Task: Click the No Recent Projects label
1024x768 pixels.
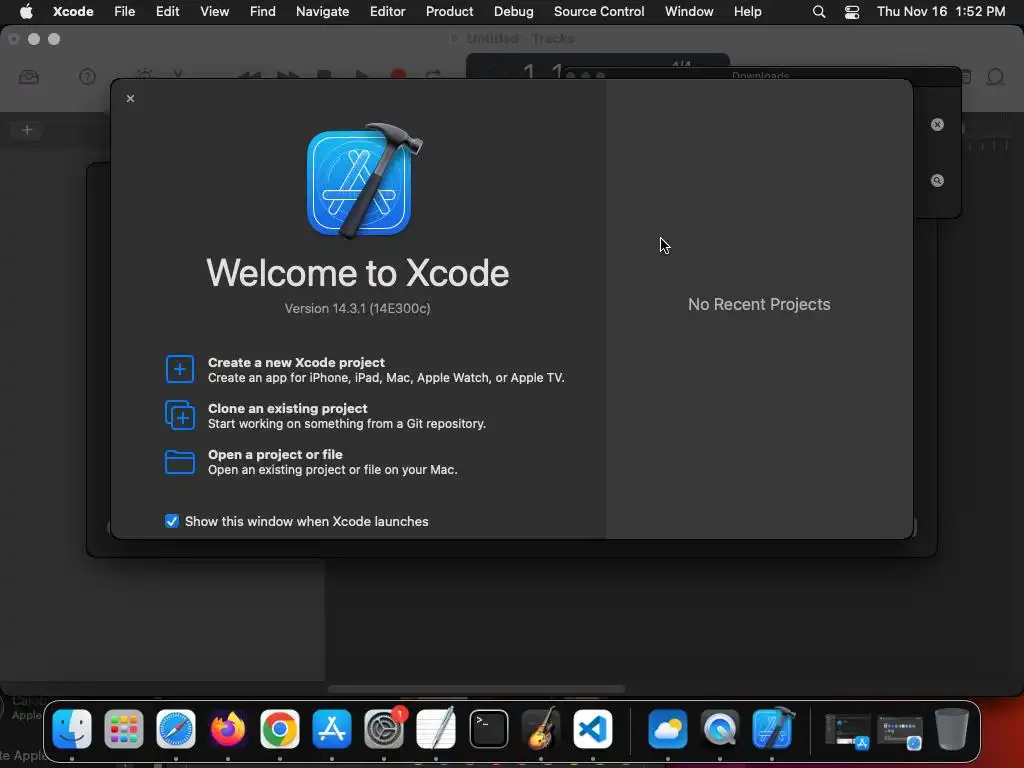Action: click(759, 304)
